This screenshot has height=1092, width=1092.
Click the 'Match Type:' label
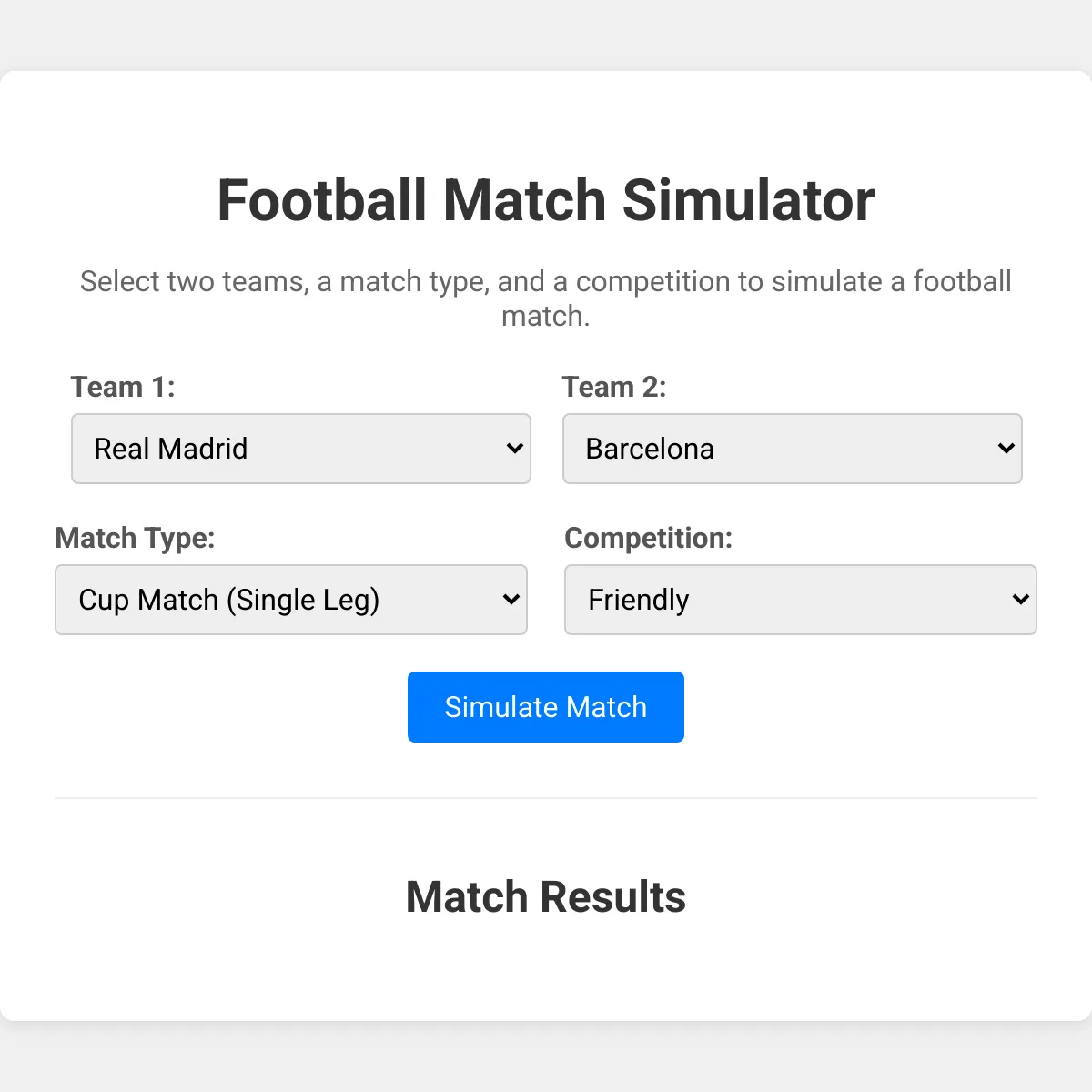[x=135, y=538]
